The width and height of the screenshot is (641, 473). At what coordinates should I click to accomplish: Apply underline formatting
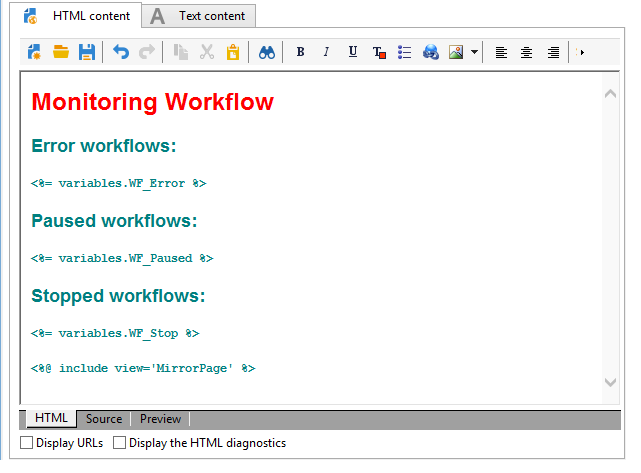353,52
